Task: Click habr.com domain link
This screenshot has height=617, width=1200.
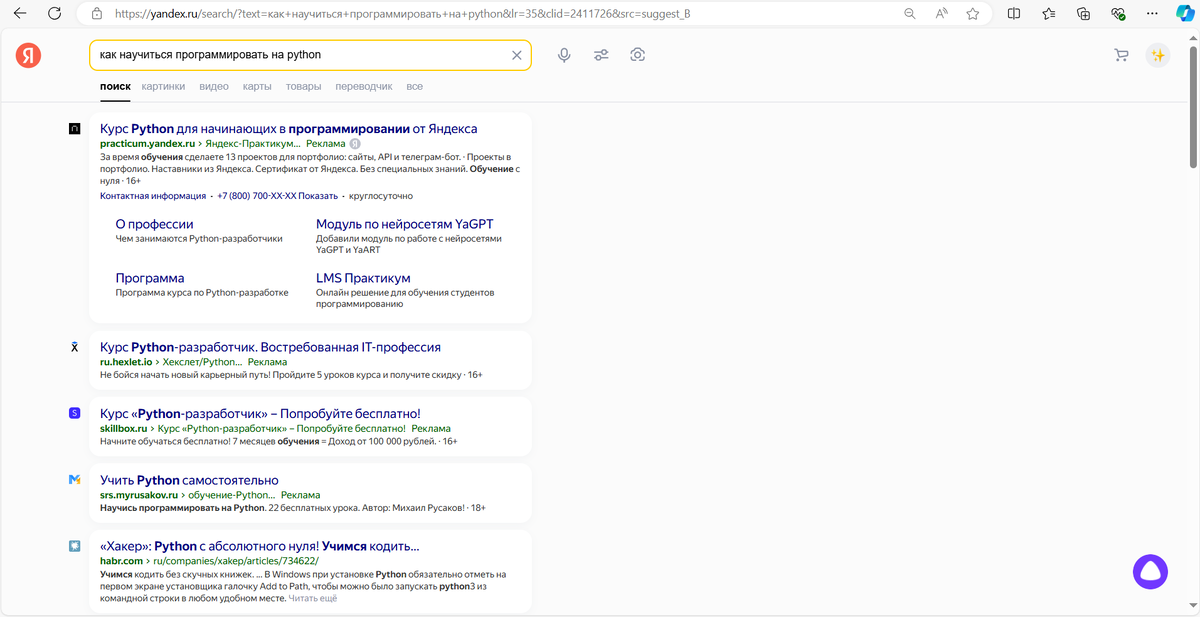Action: click(122, 561)
